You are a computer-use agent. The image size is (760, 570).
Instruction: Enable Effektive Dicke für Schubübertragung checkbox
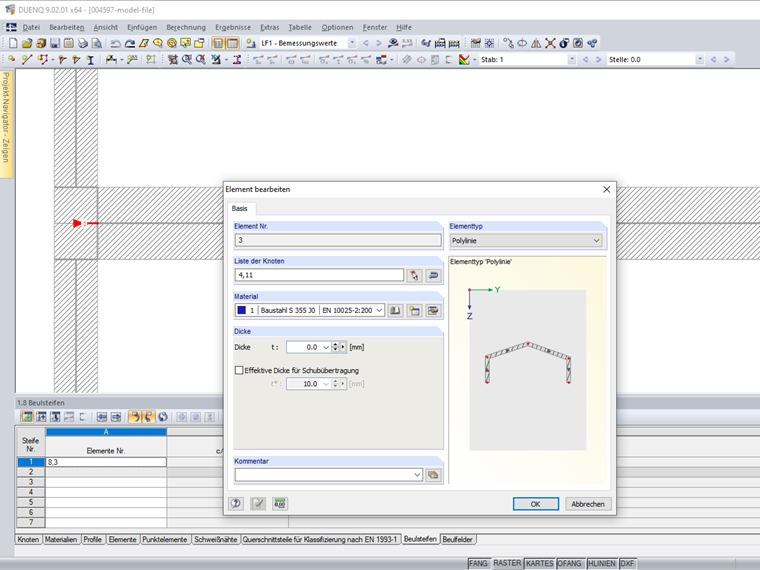239,370
